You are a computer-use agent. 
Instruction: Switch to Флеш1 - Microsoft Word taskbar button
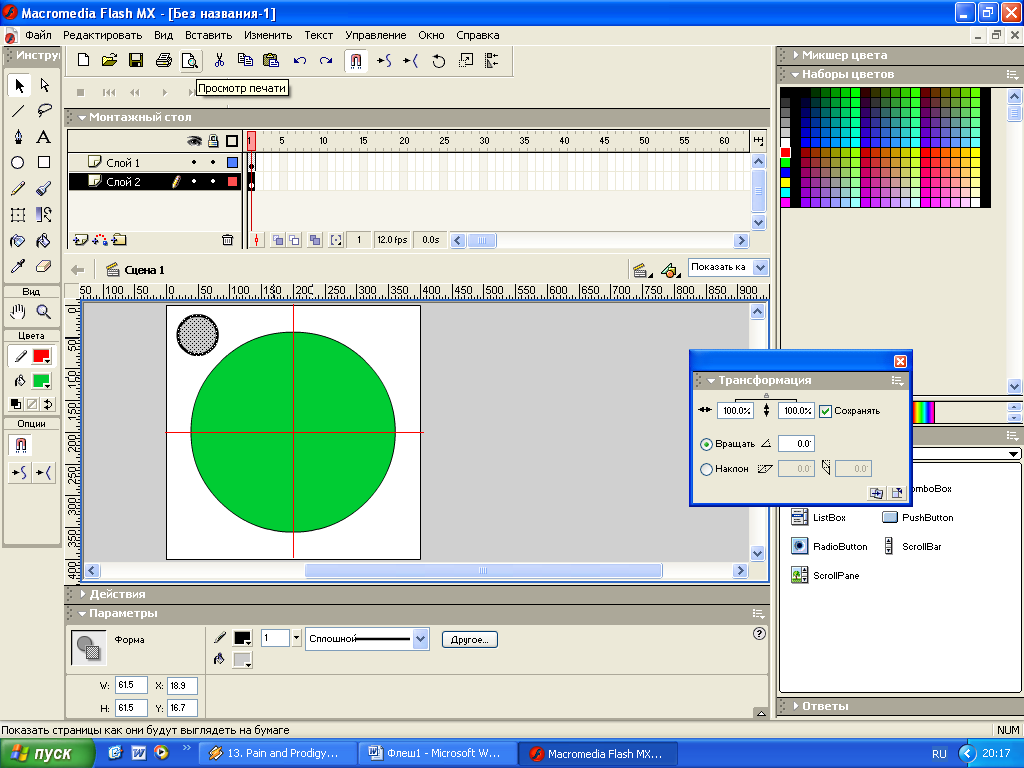(438, 753)
